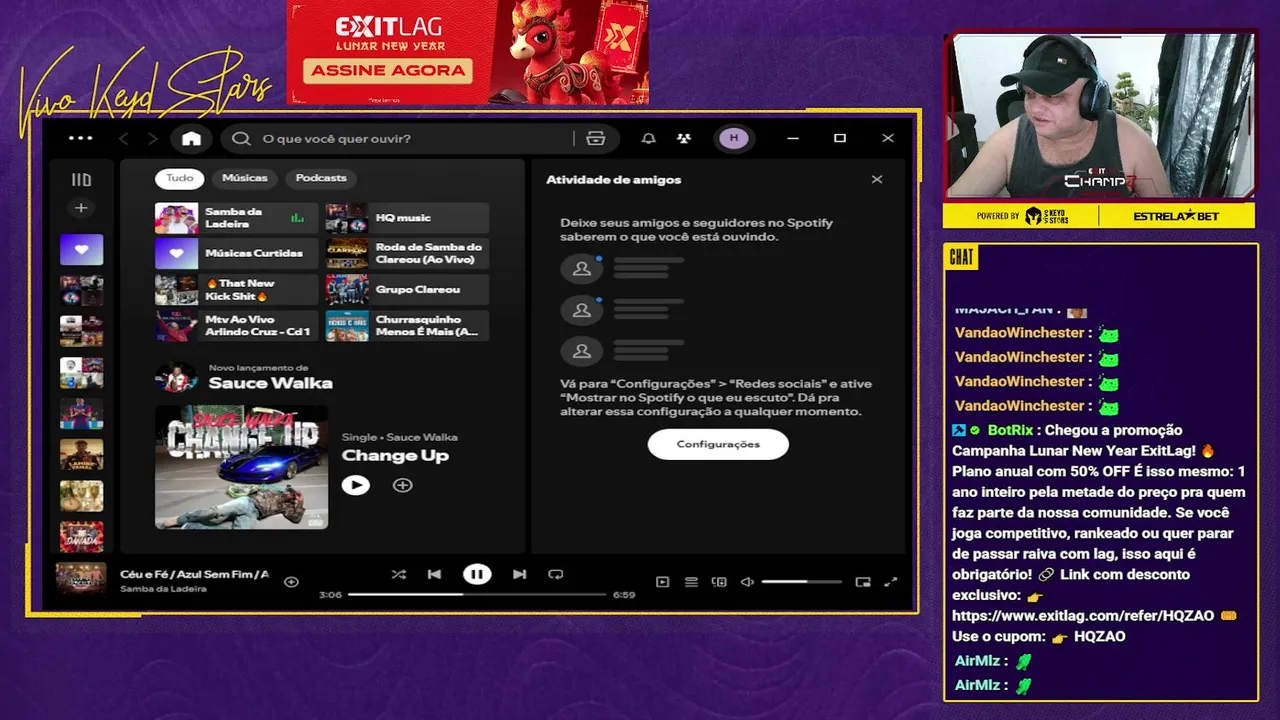Toggle the friend activity icon
The image size is (1280, 720).
tap(683, 138)
